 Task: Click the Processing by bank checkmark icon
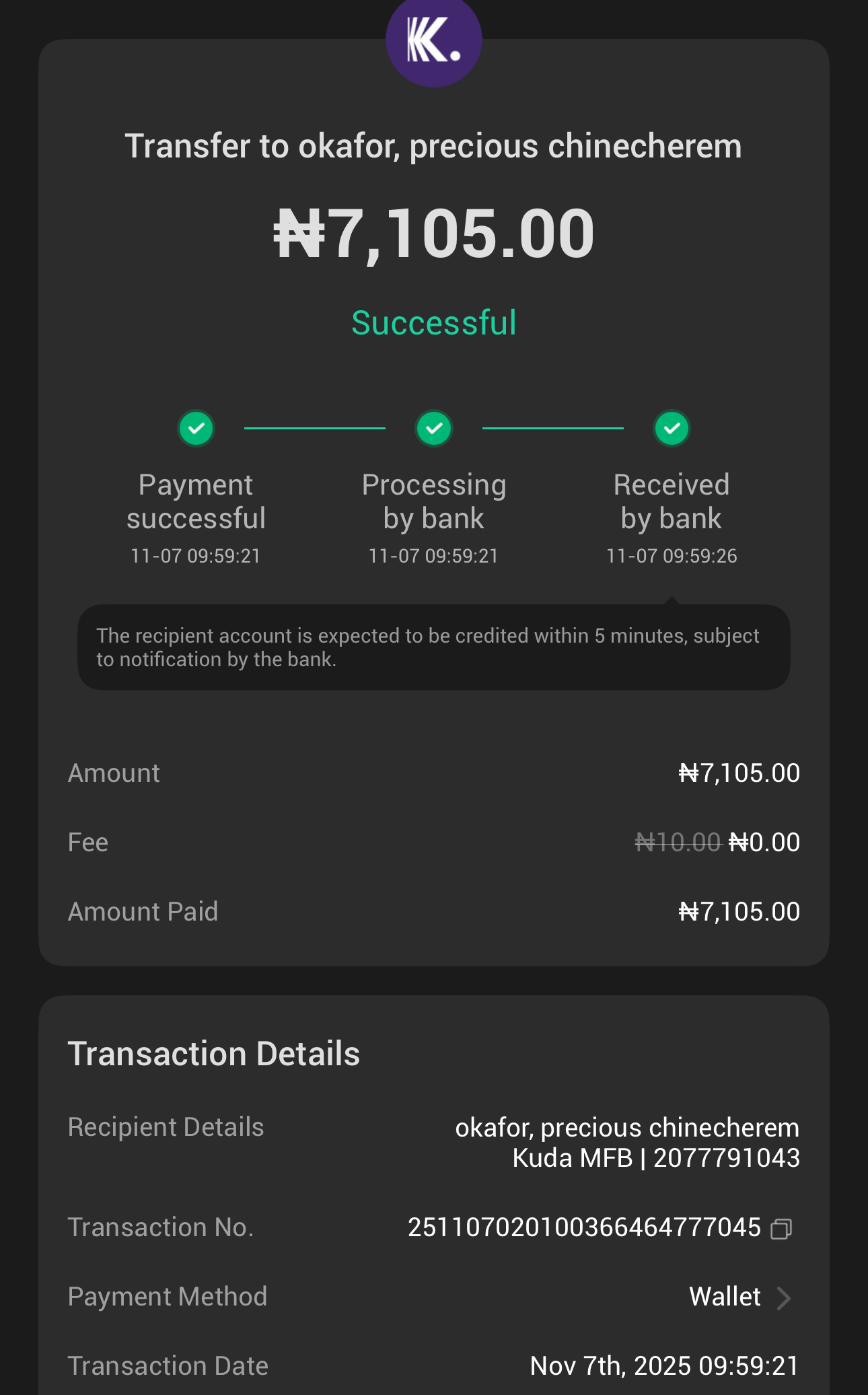click(434, 428)
